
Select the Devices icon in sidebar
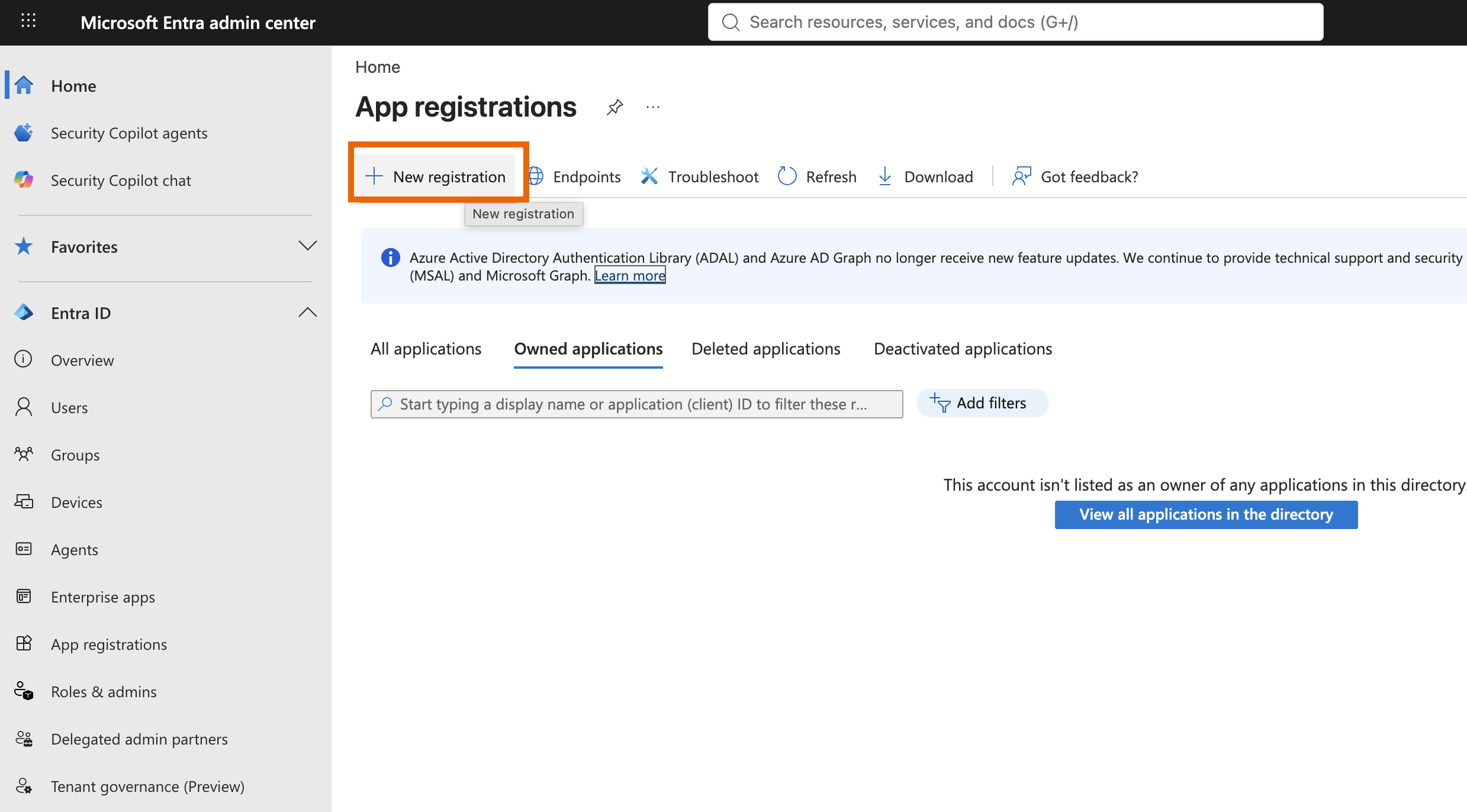24,502
